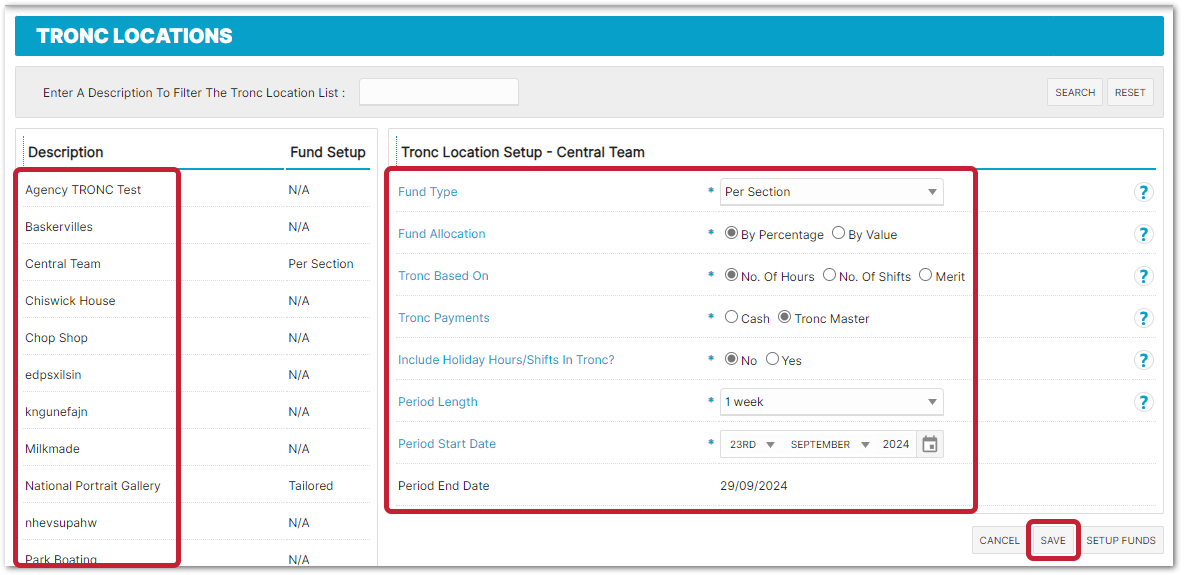
Task: Click help icon for Tronc Payments
Action: click(x=1144, y=318)
